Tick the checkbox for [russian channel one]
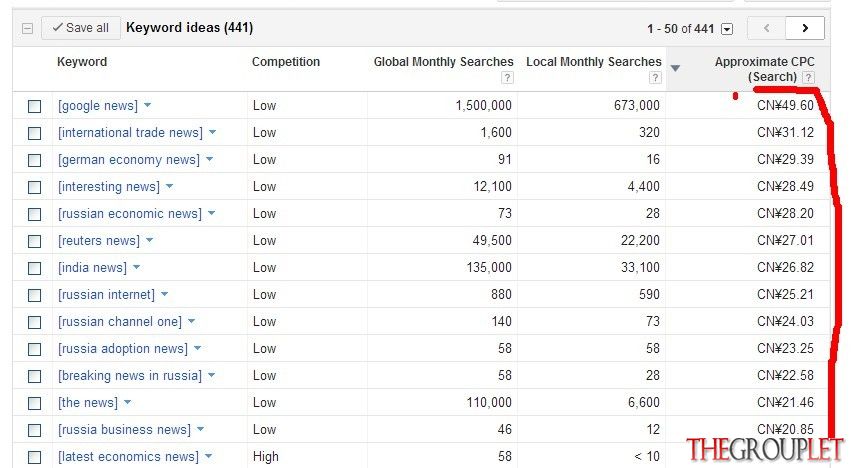This screenshot has width=851, height=468. [34, 322]
